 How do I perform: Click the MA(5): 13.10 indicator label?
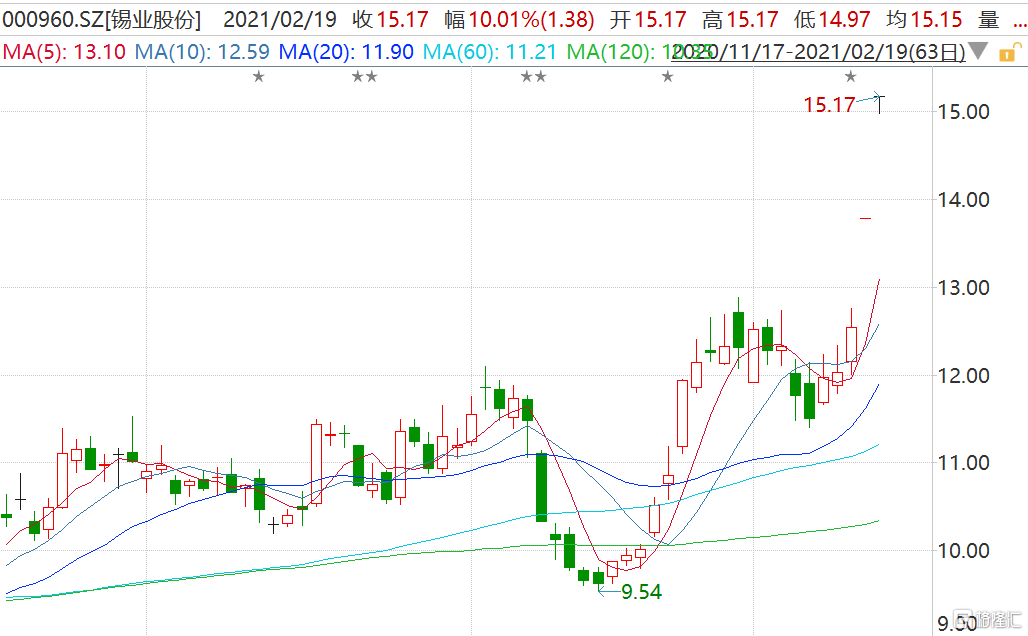click(x=64, y=52)
